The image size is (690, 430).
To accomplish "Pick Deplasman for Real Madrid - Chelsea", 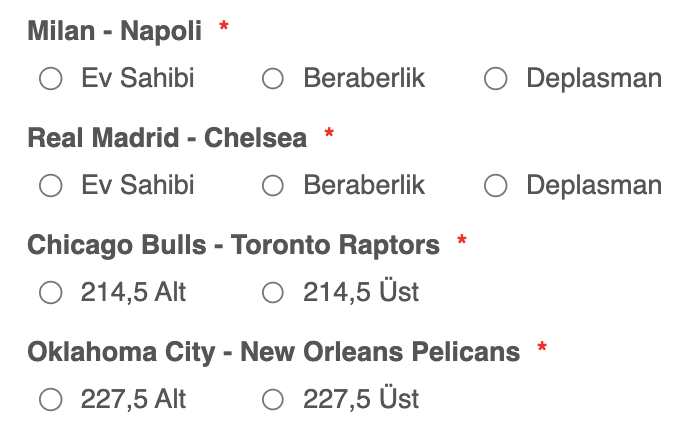I will coord(495,185).
